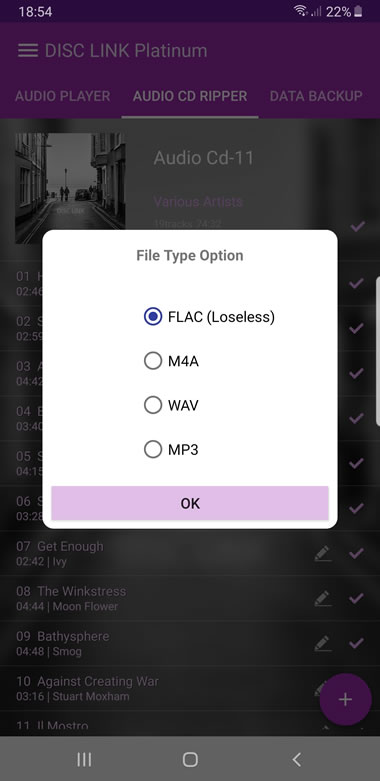Open Android recent apps button

tap(84, 759)
